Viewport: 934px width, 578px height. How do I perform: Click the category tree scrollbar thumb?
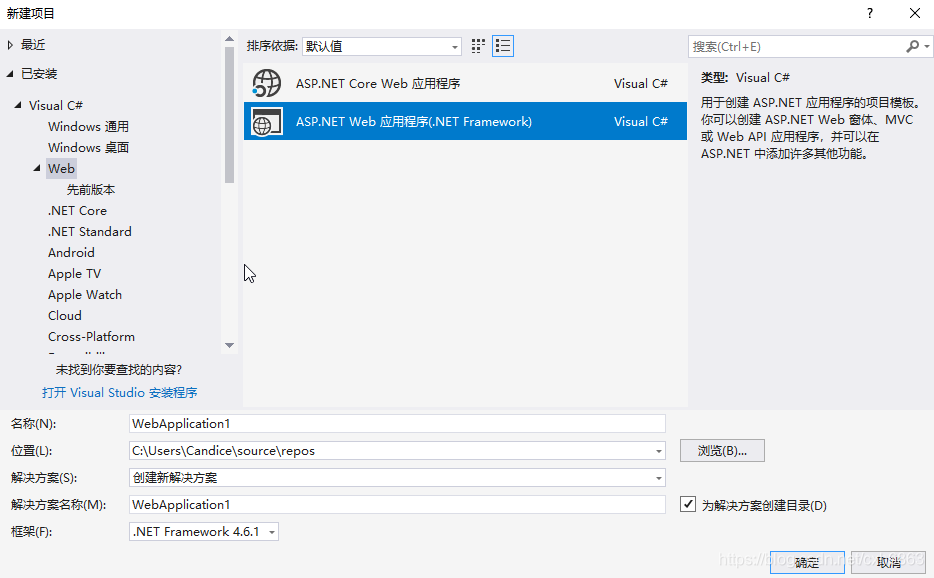click(x=229, y=114)
